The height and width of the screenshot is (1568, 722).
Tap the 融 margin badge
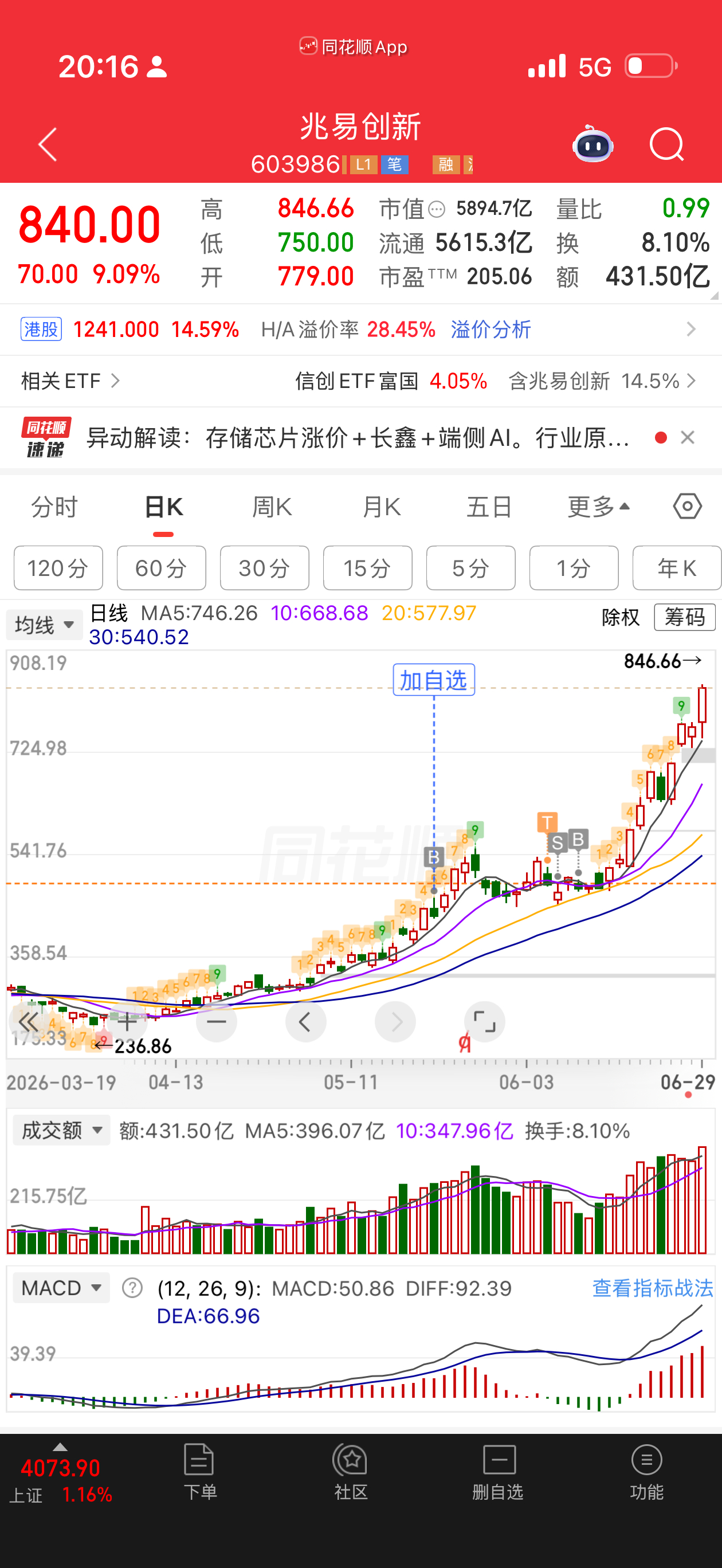tap(446, 164)
